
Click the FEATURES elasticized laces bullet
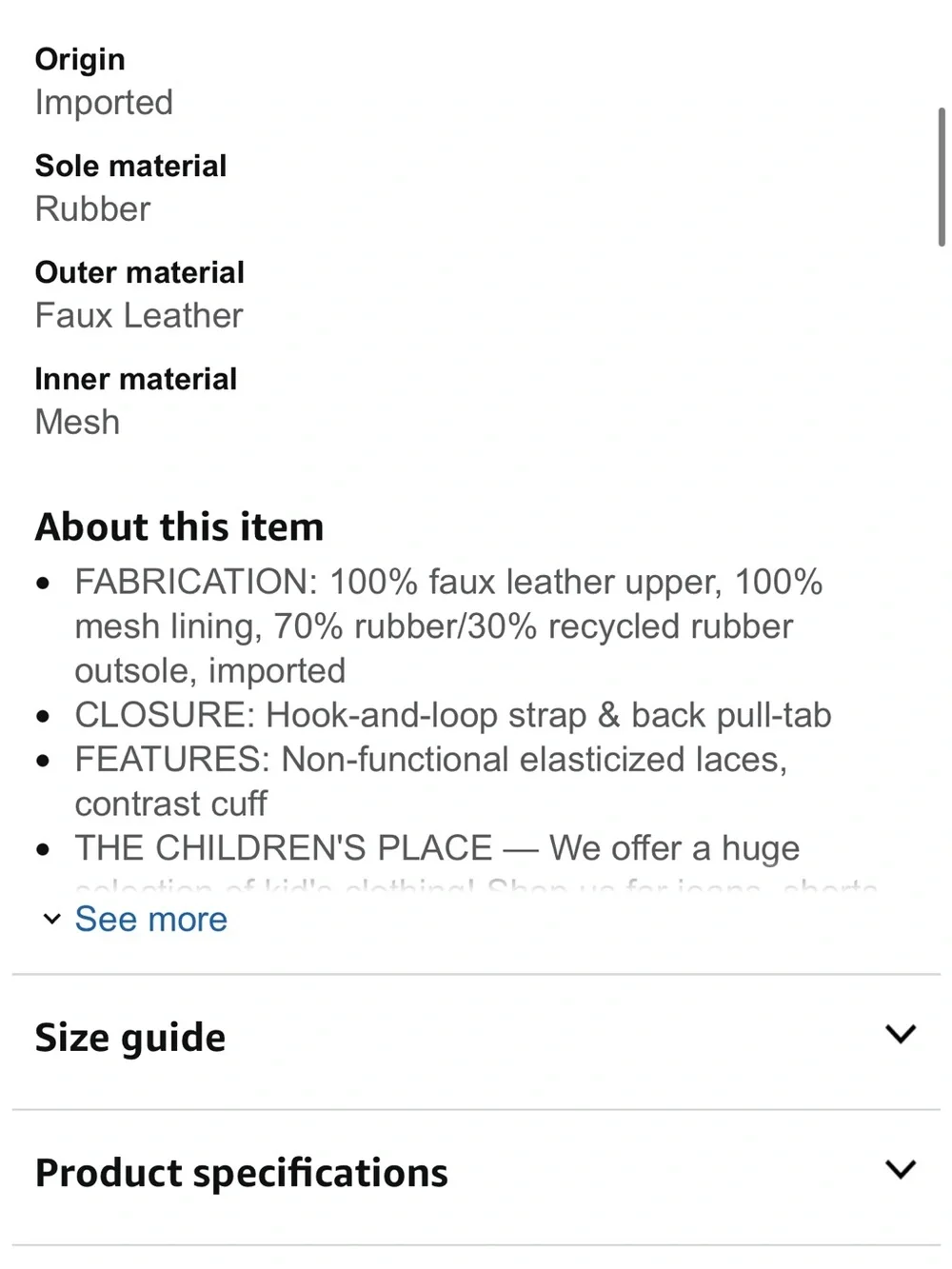(x=431, y=782)
